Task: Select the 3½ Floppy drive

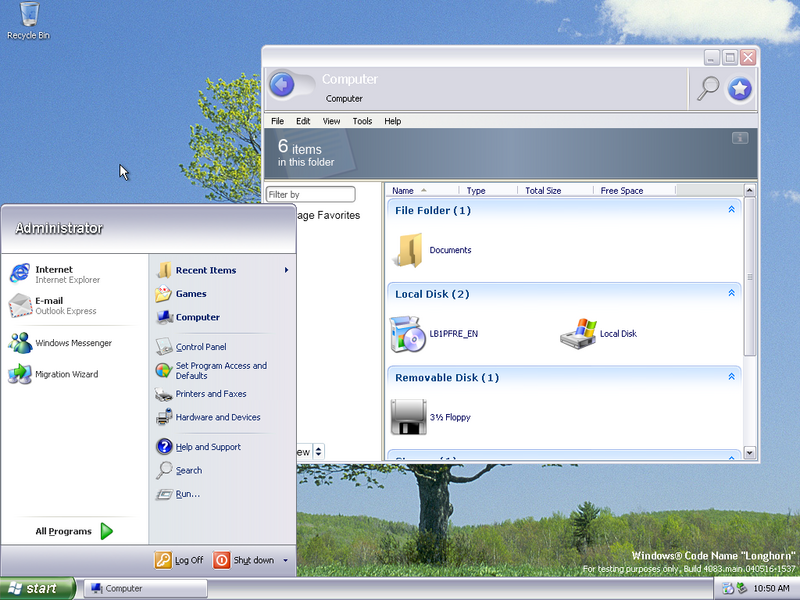Action: click(x=408, y=417)
